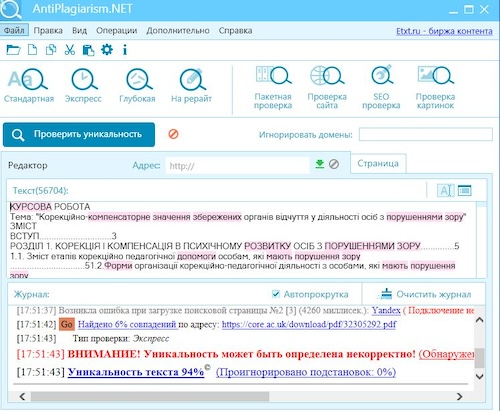Screen dimensions: 500x411
Task: Select the Экспресс check icon
Action: [83, 85]
